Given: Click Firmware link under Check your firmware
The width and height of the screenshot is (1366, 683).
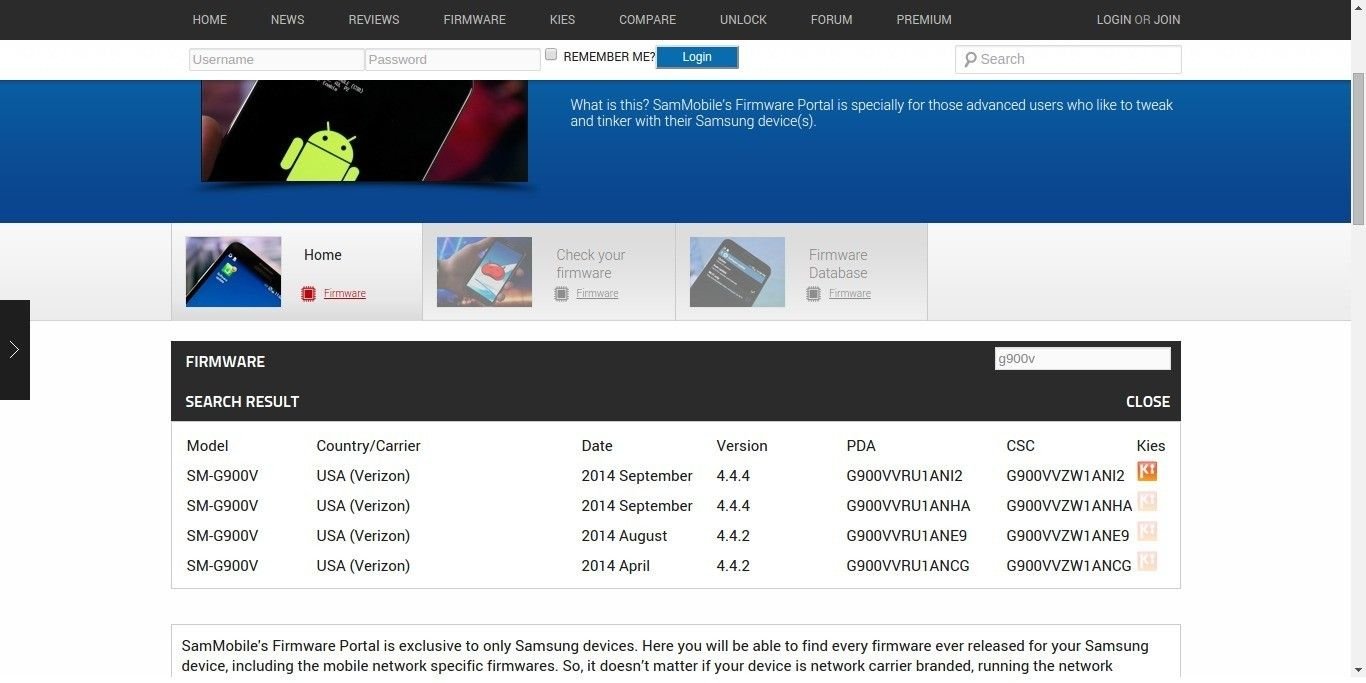Looking at the screenshot, I should coord(597,294).
